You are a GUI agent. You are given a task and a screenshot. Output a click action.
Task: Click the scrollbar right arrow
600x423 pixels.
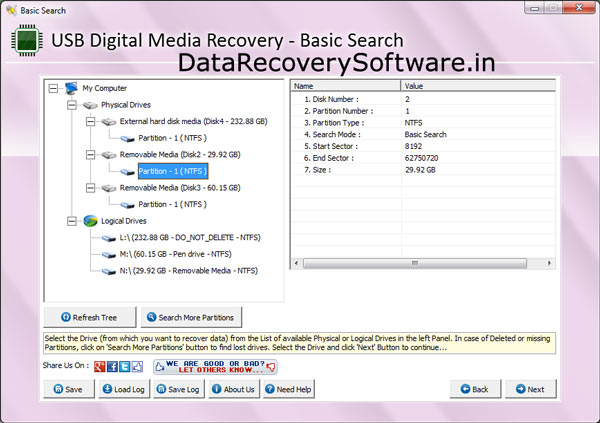(x=549, y=263)
